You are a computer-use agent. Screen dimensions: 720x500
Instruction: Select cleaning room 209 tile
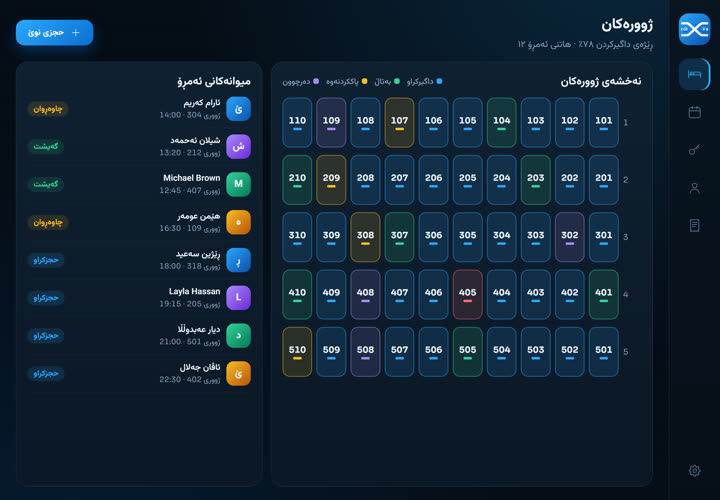click(331, 180)
